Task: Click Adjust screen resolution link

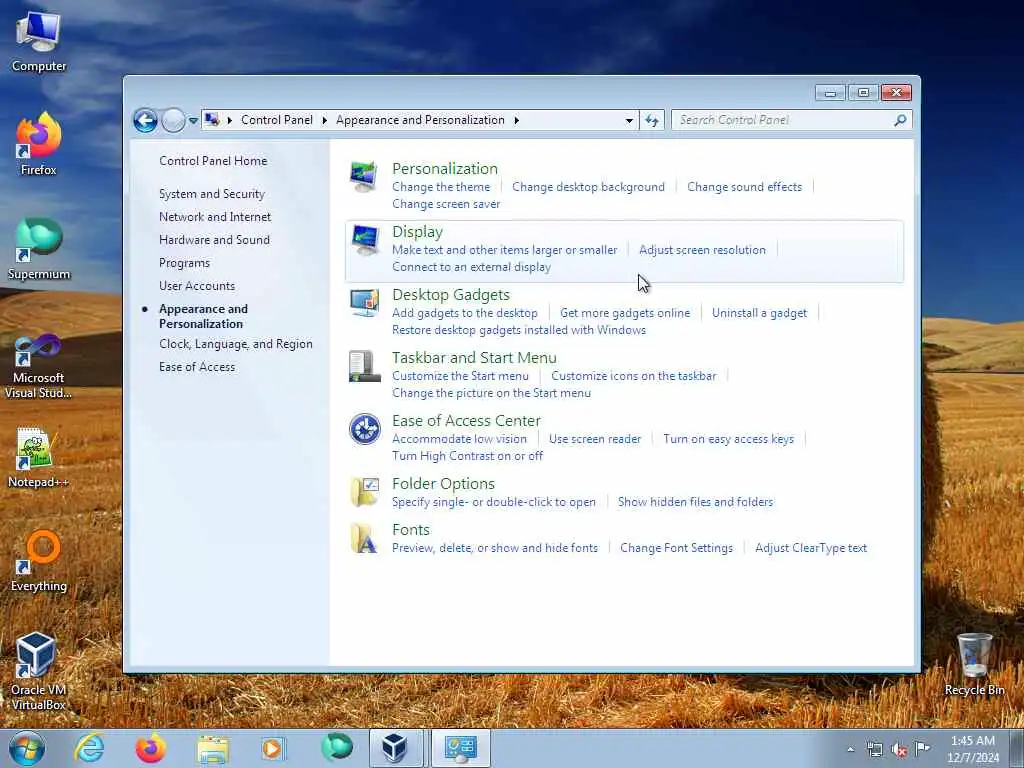Action: pyautogui.click(x=702, y=250)
